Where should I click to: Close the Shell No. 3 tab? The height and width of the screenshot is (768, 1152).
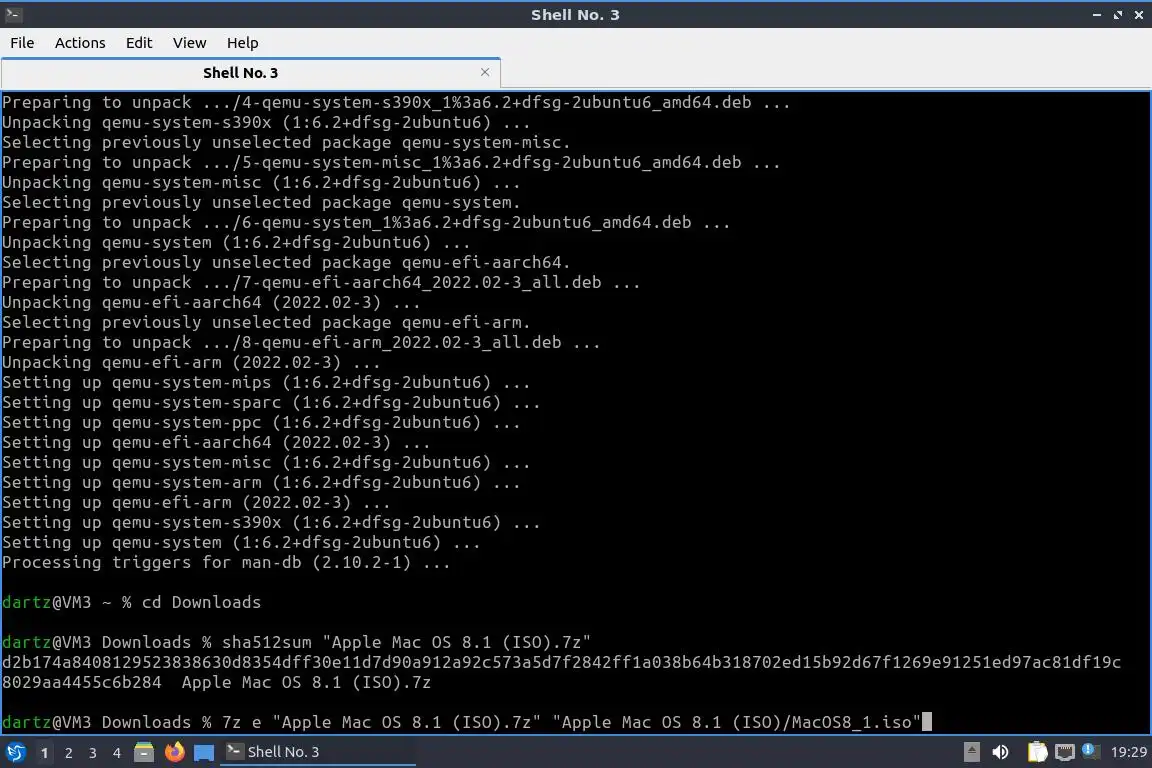click(x=485, y=72)
